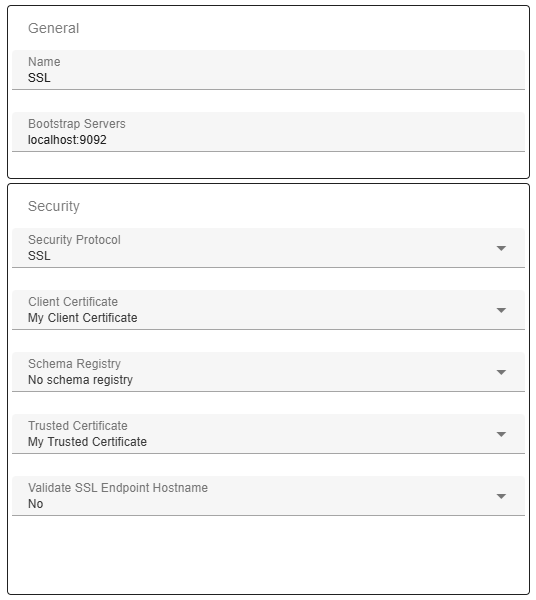Click the Name input field containing SSL

click(x=268, y=70)
